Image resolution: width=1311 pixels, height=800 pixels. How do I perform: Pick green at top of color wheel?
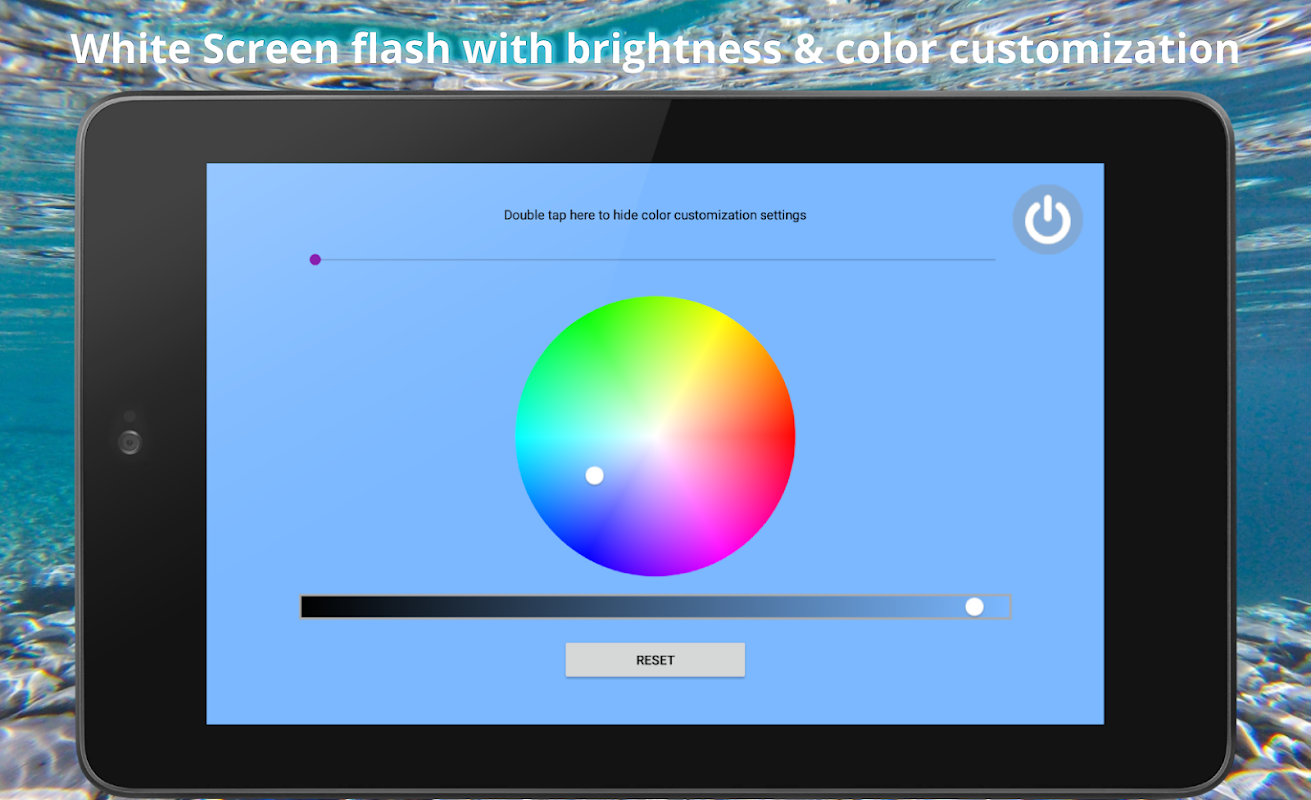588,320
